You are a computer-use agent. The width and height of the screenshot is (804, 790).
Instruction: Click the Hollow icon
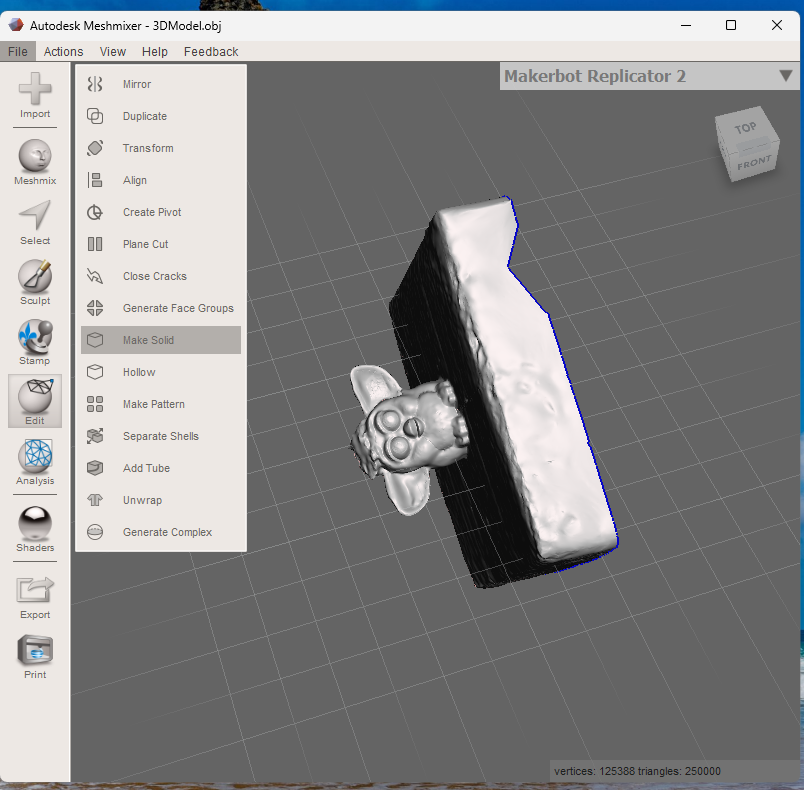click(95, 372)
